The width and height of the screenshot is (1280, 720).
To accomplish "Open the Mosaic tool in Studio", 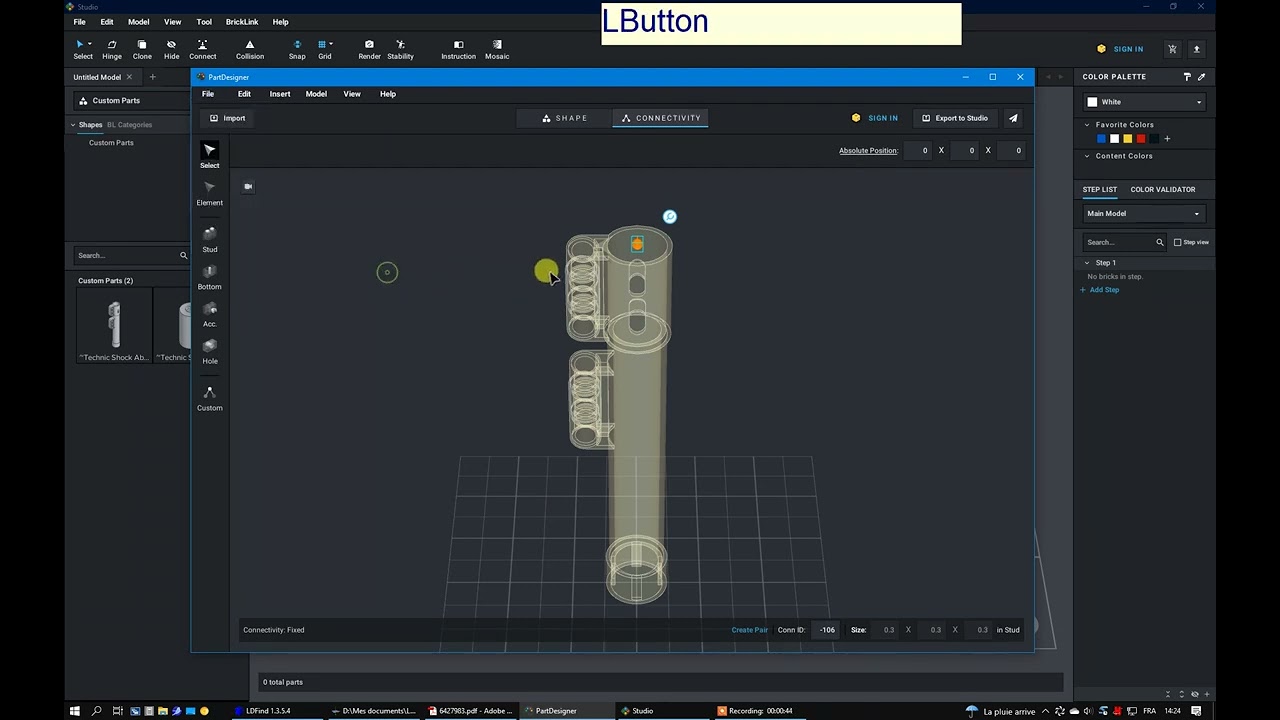I will 497,49.
